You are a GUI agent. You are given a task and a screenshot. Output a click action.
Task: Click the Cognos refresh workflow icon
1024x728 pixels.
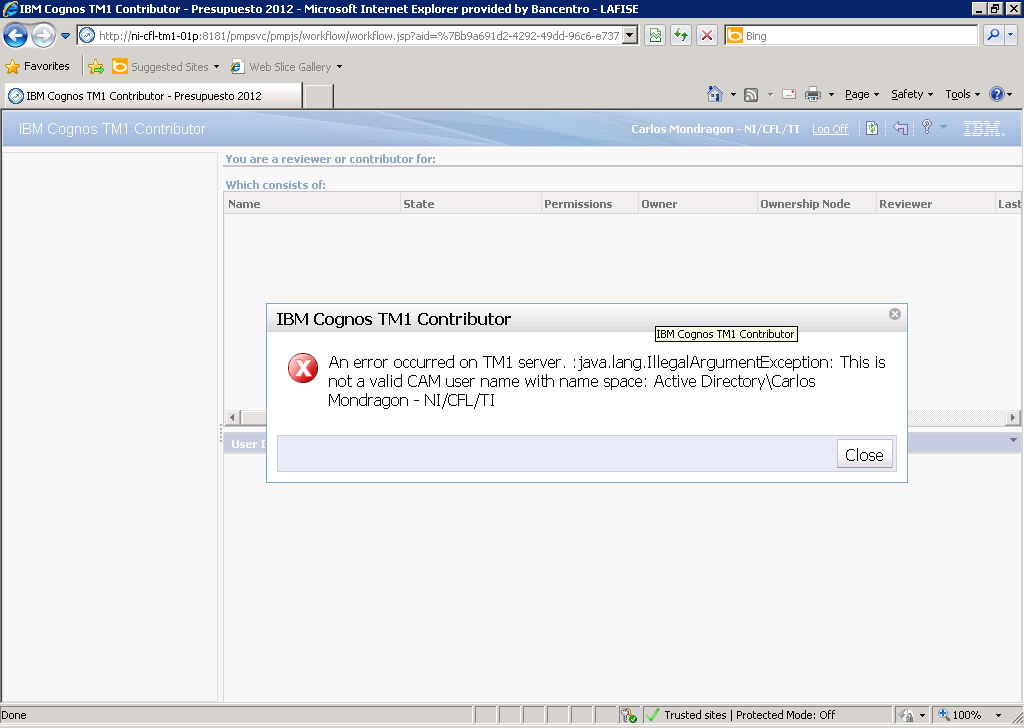tap(872, 128)
